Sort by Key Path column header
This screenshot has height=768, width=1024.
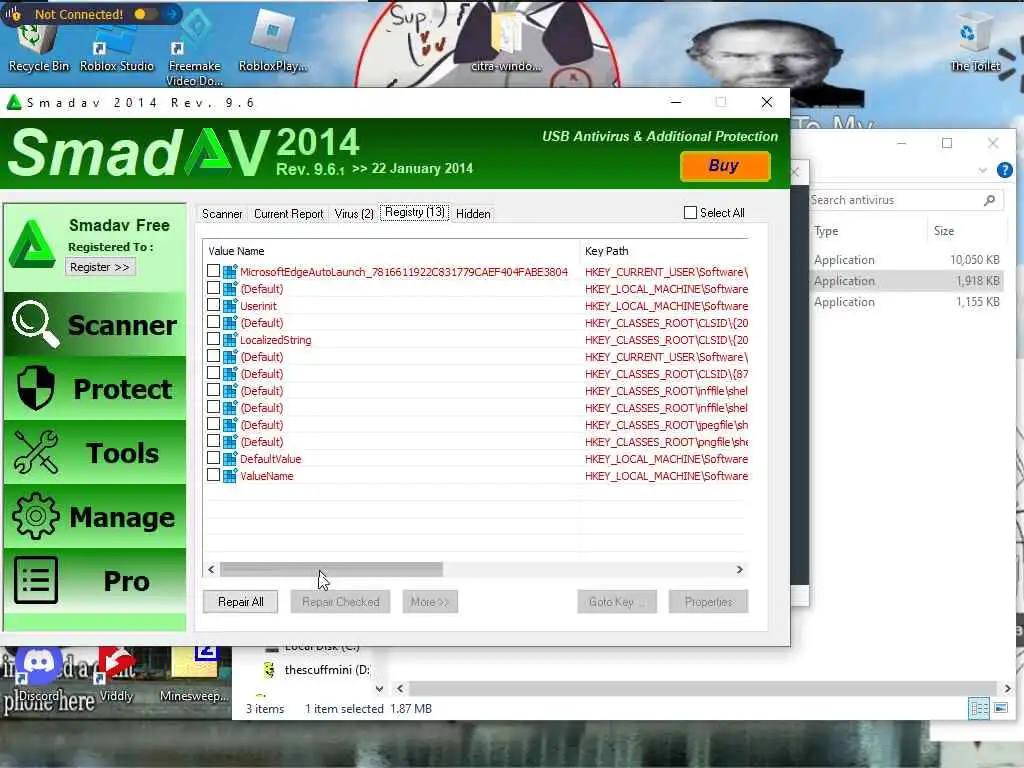664,251
